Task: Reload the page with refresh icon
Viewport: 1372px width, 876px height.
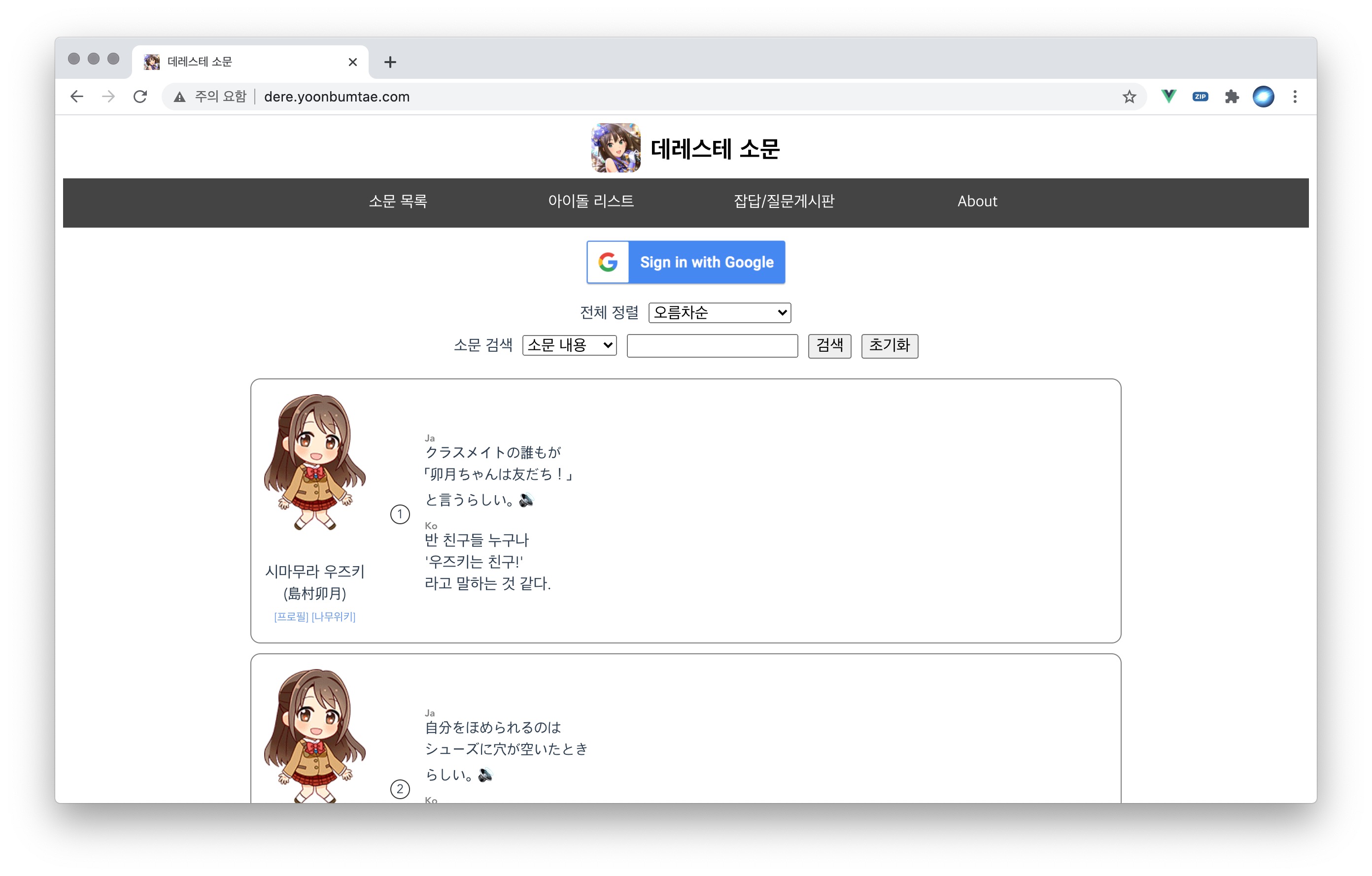Action: [140, 97]
